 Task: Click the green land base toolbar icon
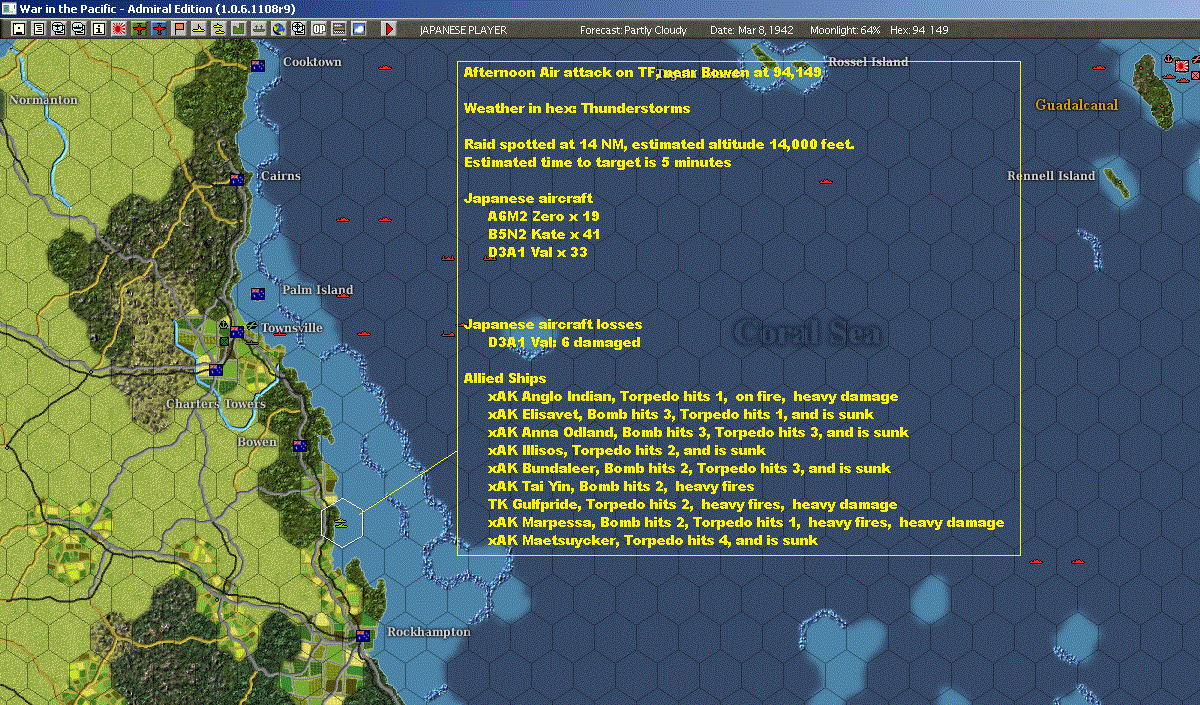click(239, 29)
